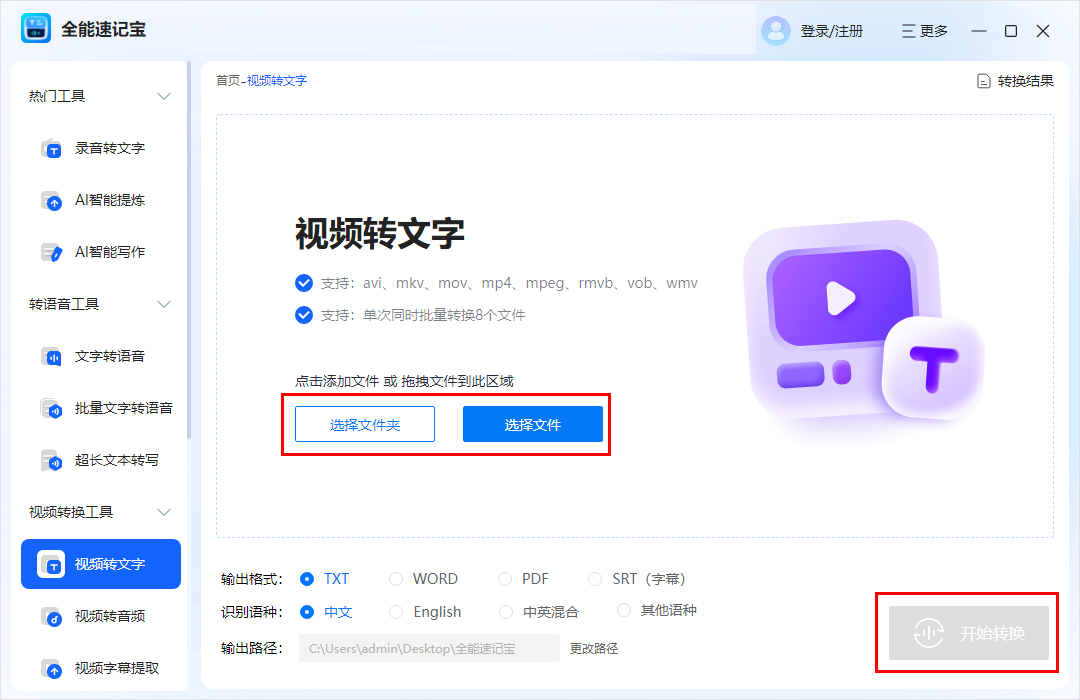The height and width of the screenshot is (700, 1080).
Task: Open the AI智能写作 feature
Action: 90,252
